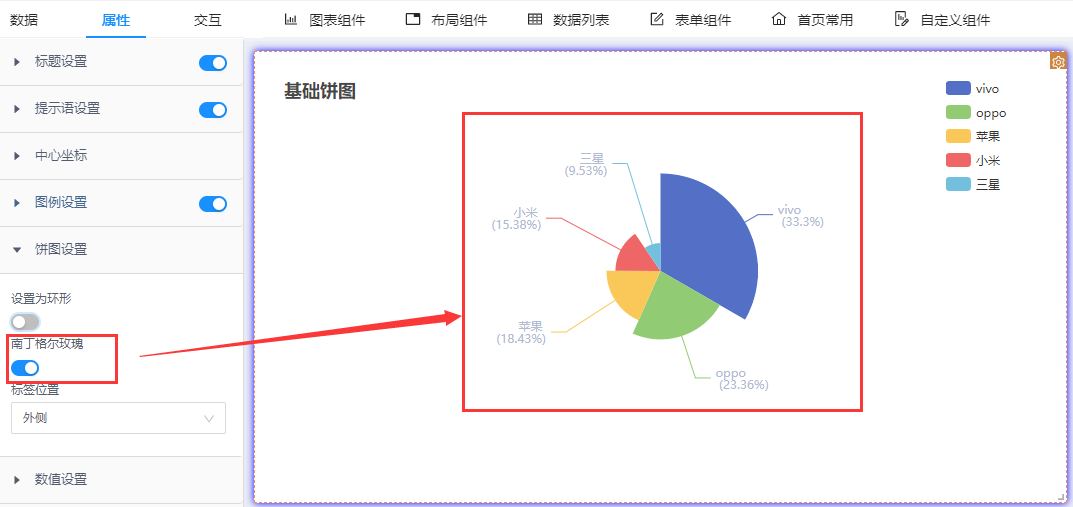The height and width of the screenshot is (507, 1073).
Task: Click the 首页常用 home icon
Action: click(x=779, y=19)
